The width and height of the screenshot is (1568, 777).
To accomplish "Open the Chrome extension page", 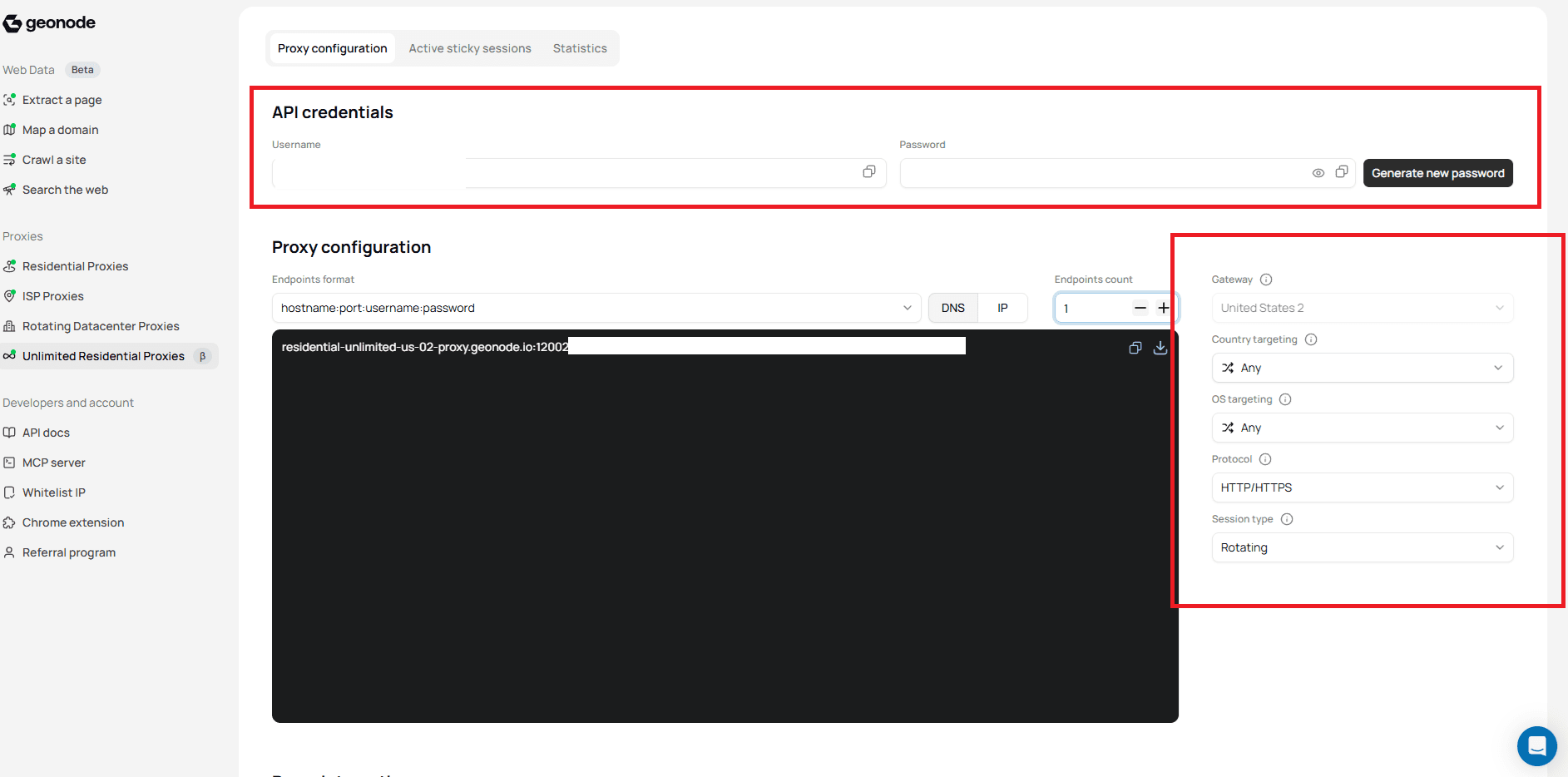I will pos(73,522).
